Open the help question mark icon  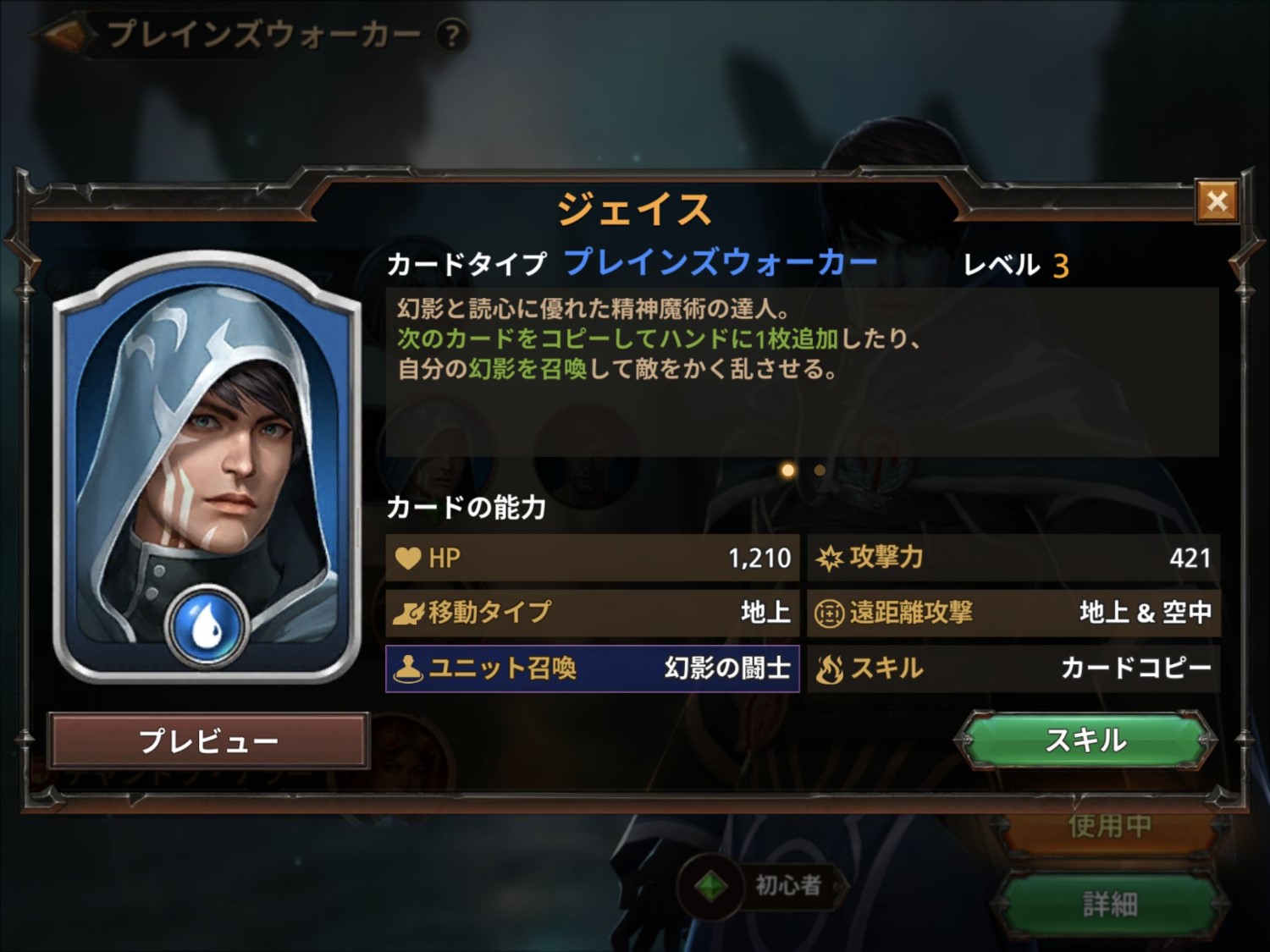[452, 36]
